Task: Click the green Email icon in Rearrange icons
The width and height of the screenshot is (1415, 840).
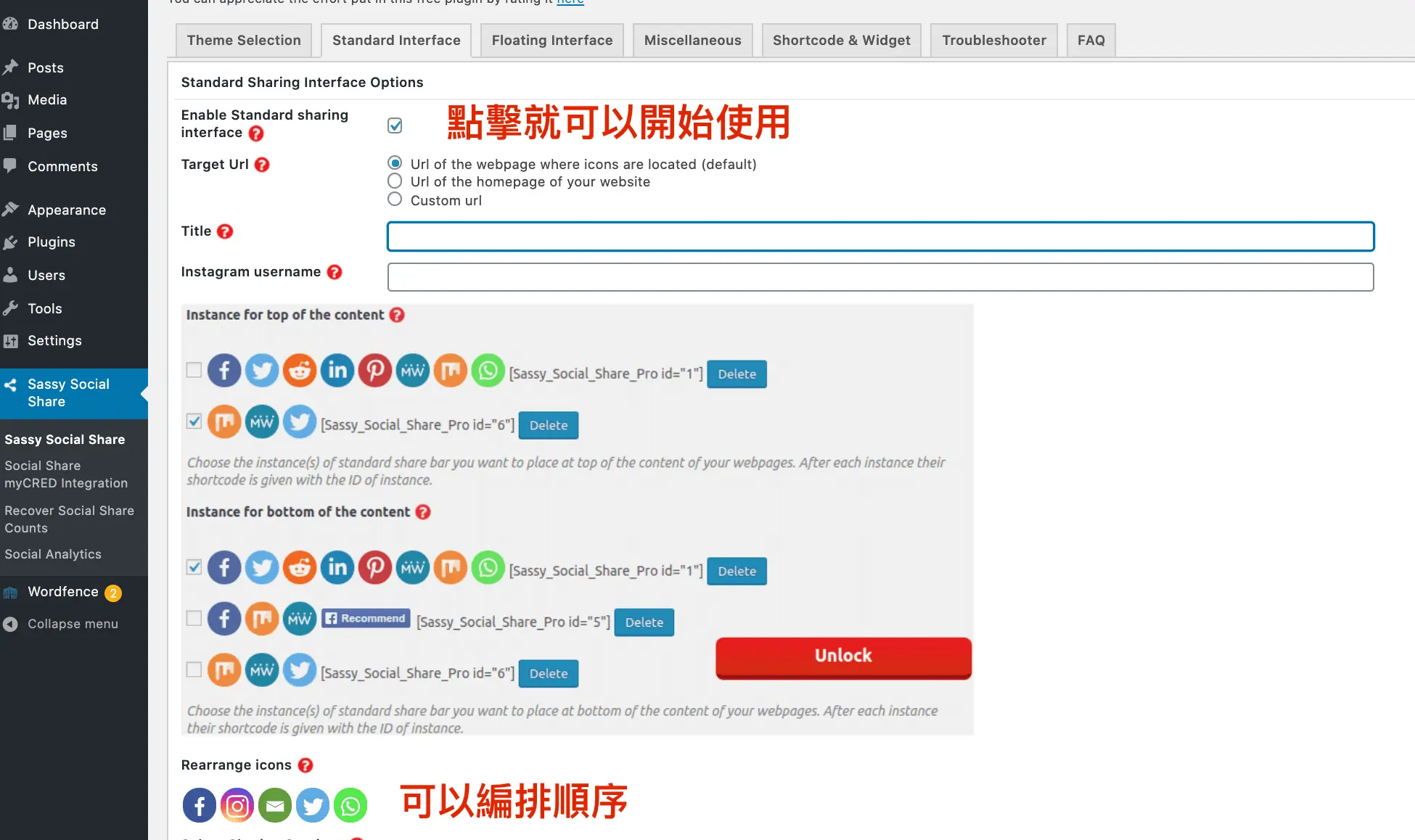Action: click(x=275, y=805)
